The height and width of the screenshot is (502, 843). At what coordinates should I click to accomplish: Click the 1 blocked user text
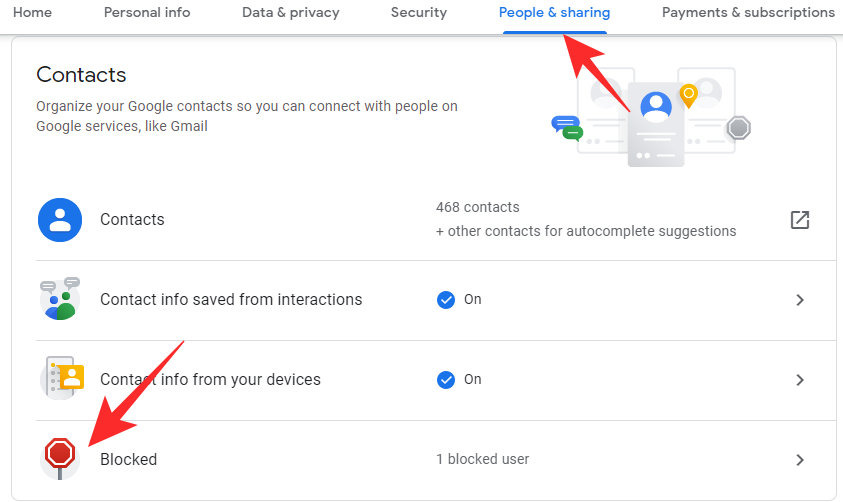point(483,459)
